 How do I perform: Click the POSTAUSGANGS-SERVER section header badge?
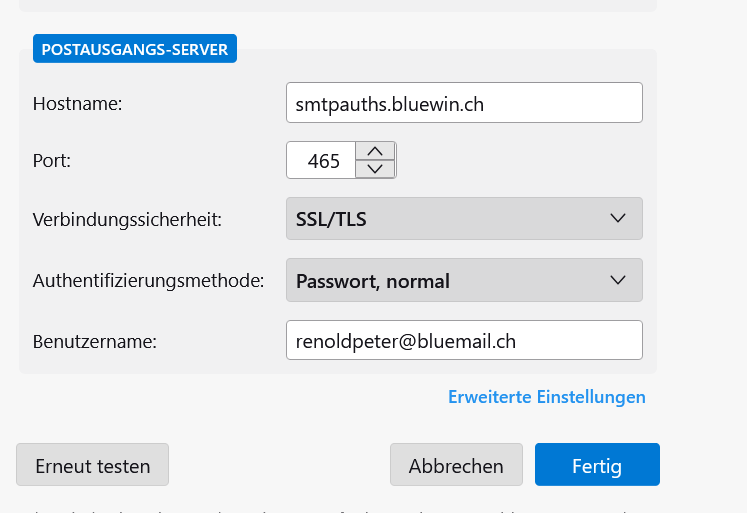[x=135, y=48]
